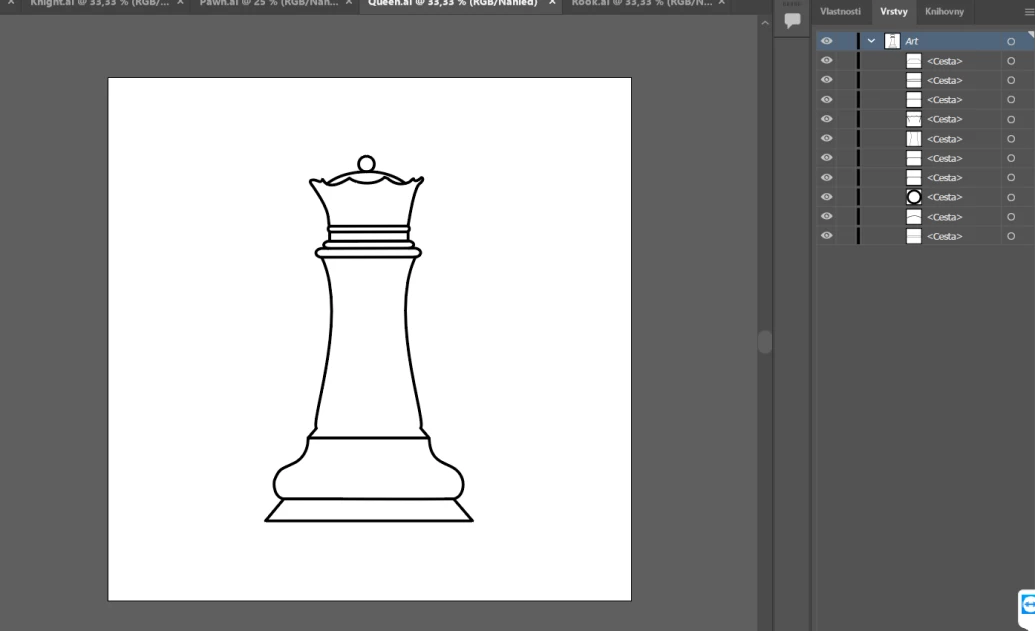
Task: Click target circle of the fifth <Cesta> sublayer
Action: coord(1011,139)
